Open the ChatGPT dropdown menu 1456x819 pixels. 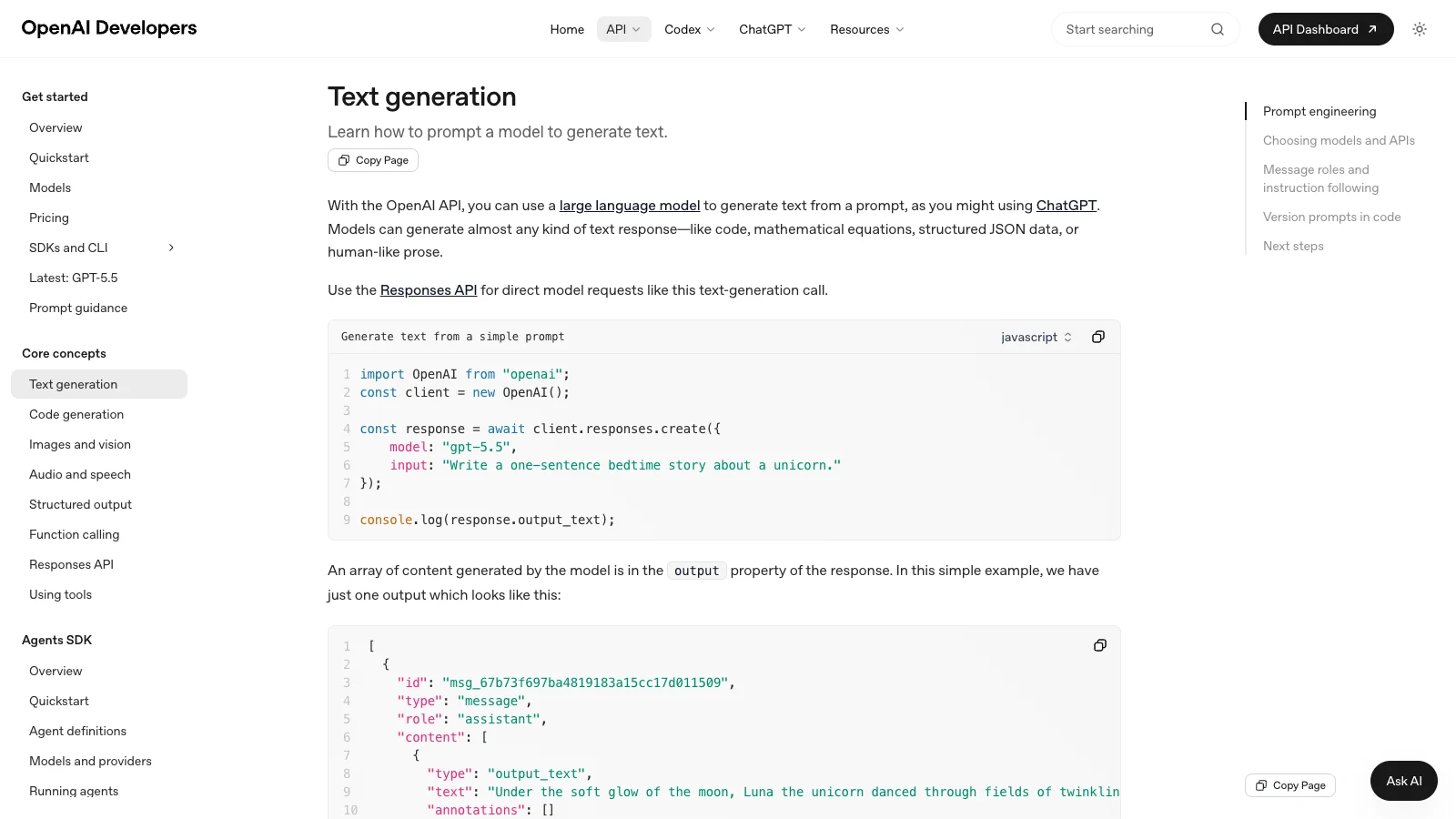tap(773, 29)
